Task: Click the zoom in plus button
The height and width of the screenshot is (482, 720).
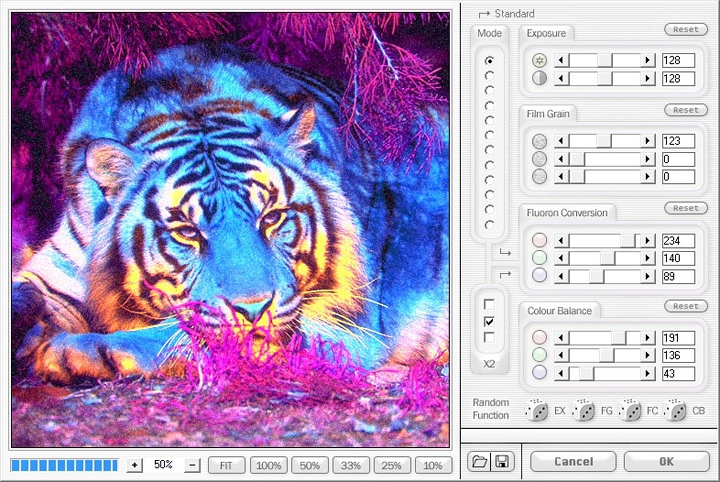Action: [x=135, y=465]
